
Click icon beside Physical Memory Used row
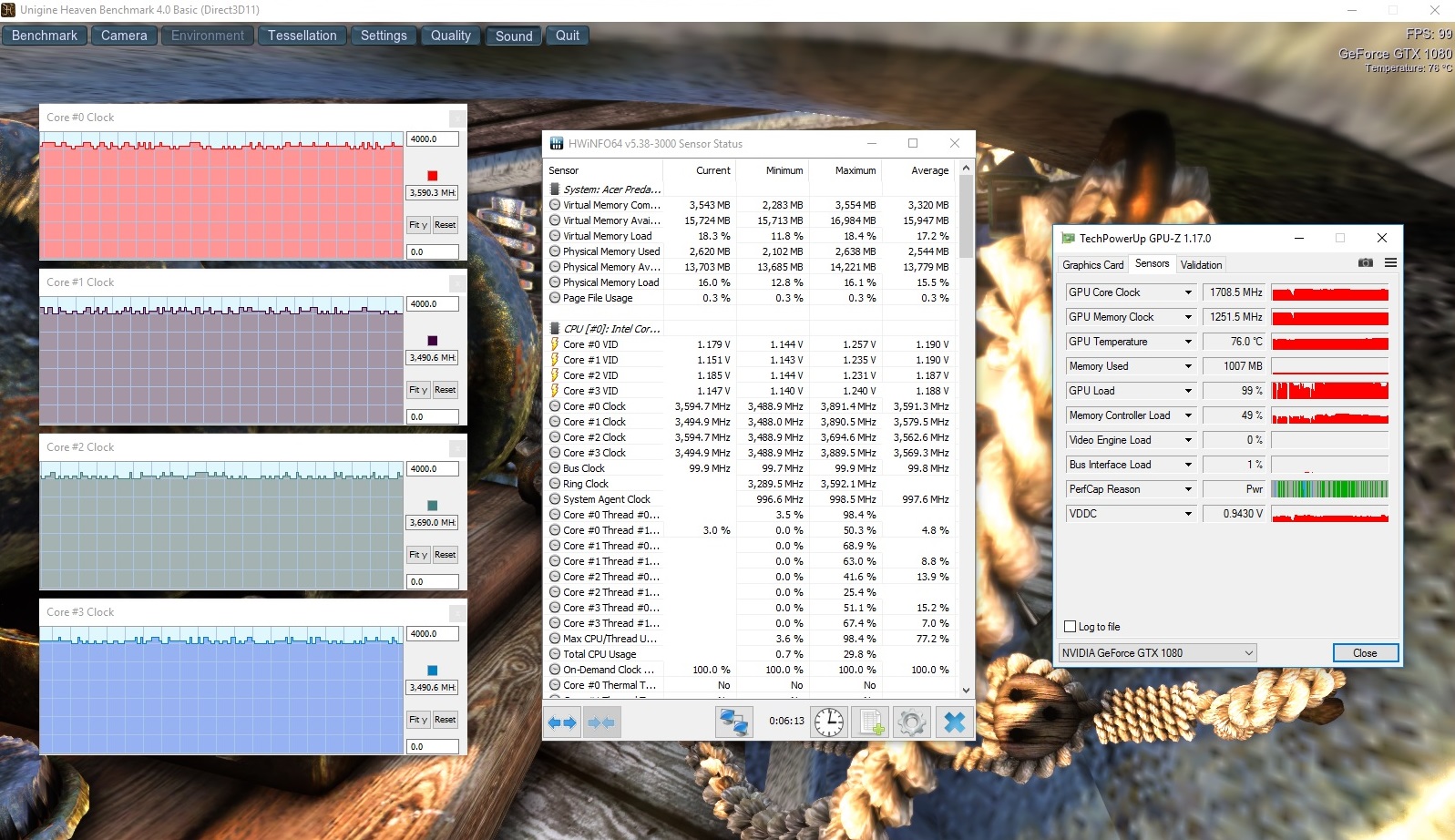click(x=555, y=251)
